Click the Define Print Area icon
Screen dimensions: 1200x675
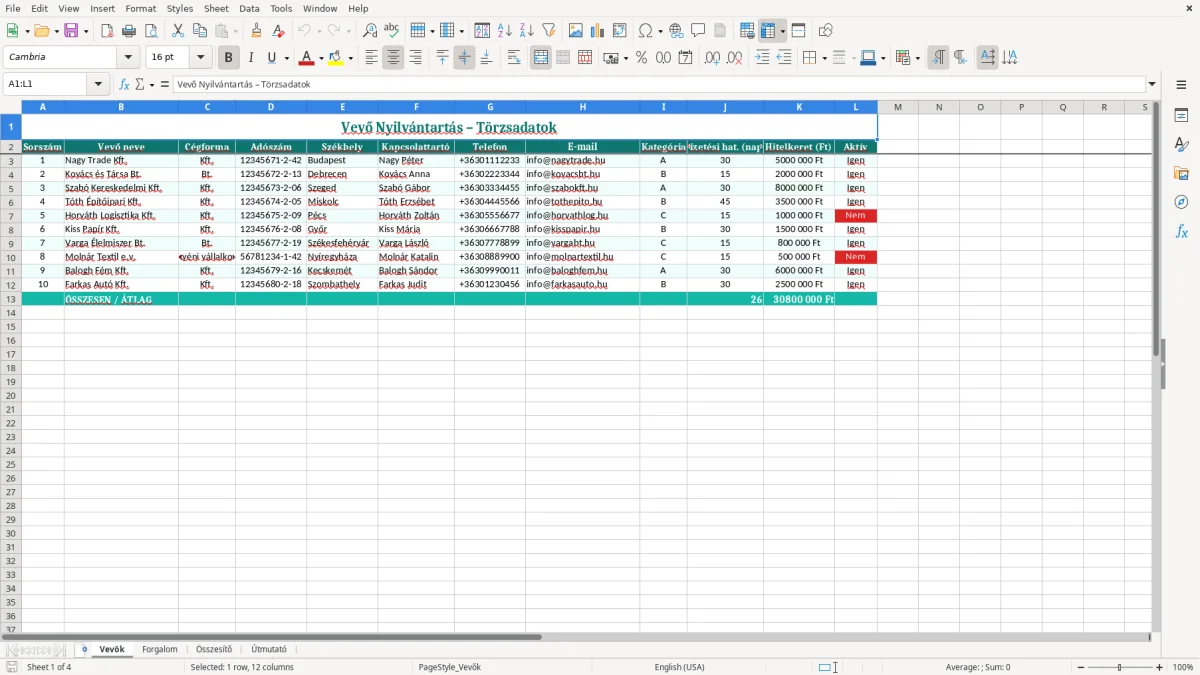point(747,31)
